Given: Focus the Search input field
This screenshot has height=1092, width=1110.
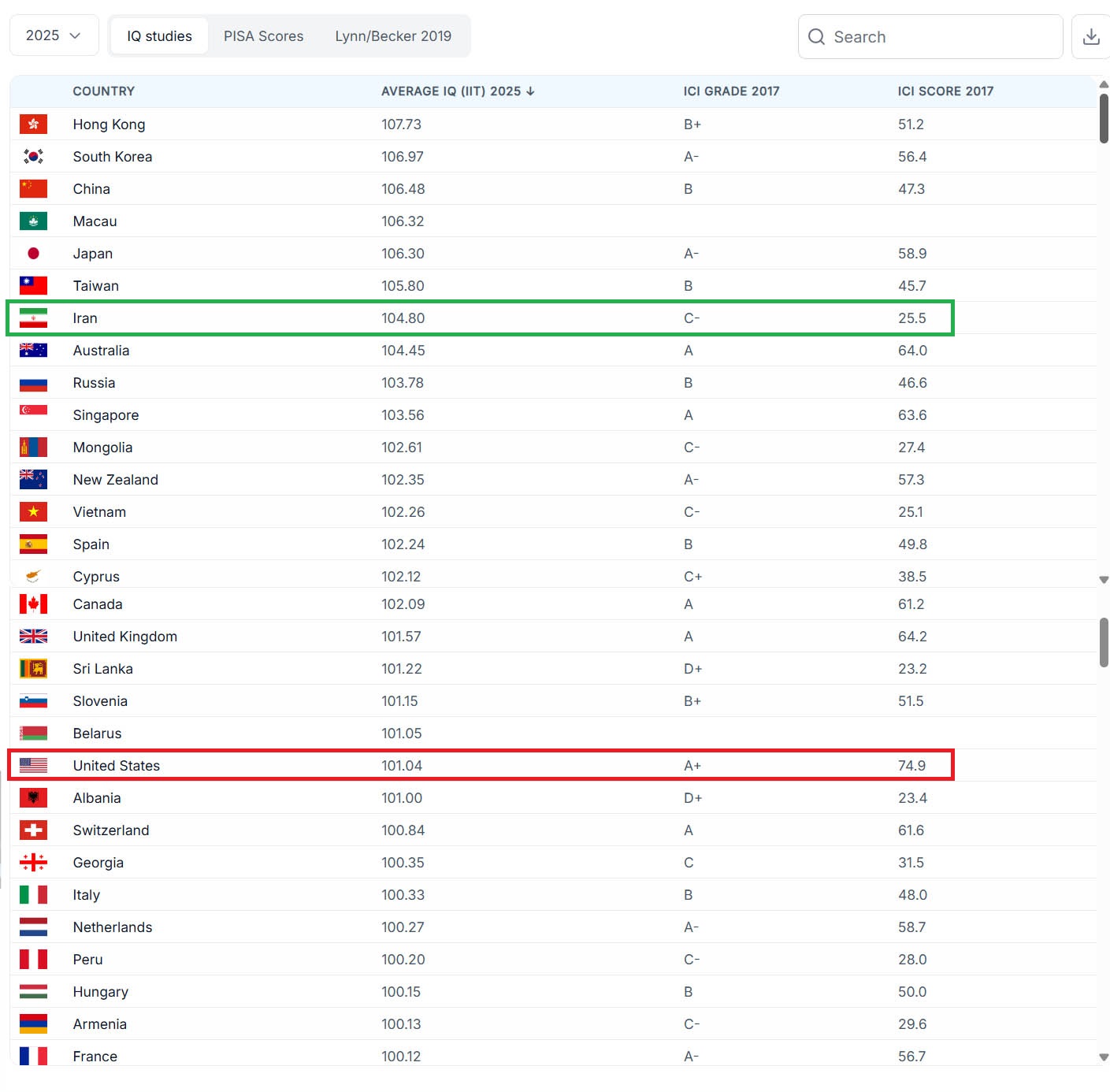Looking at the screenshot, I should point(930,37).
